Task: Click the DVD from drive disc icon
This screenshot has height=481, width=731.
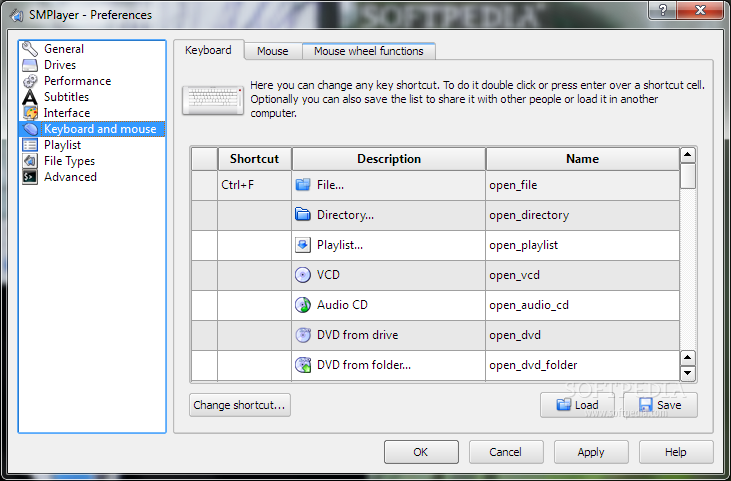Action: (x=303, y=335)
